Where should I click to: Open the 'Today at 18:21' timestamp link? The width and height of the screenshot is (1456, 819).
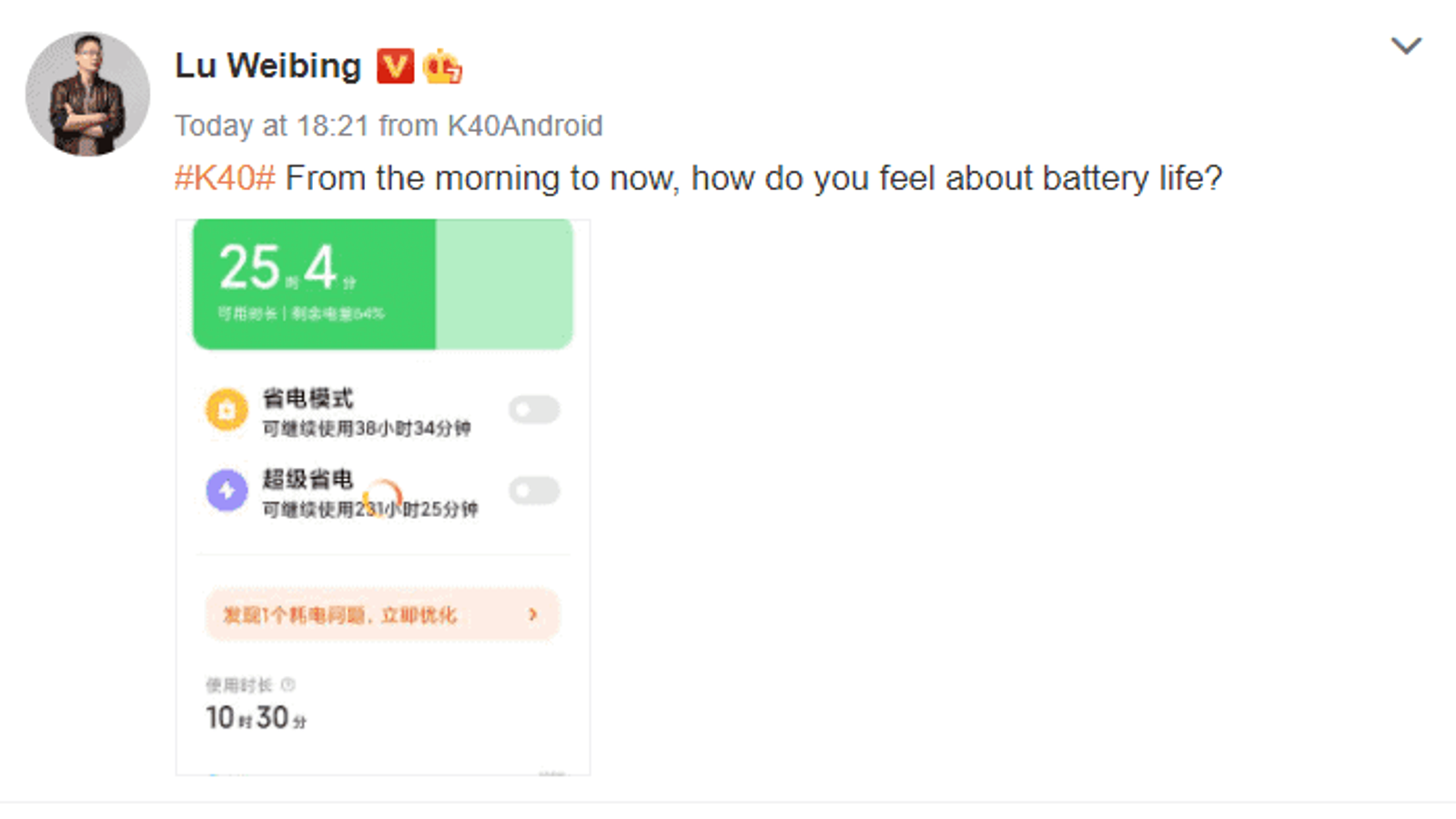tap(271, 126)
